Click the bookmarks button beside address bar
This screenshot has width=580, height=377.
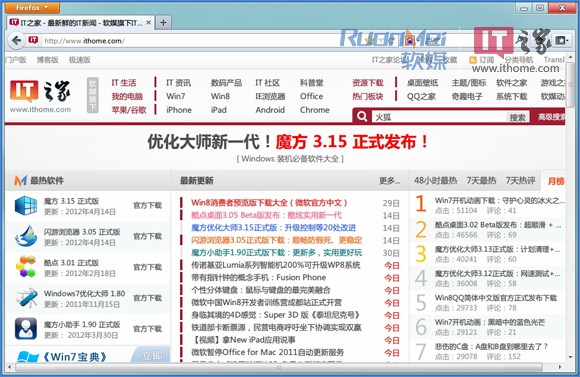pyautogui.click(x=561, y=40)
